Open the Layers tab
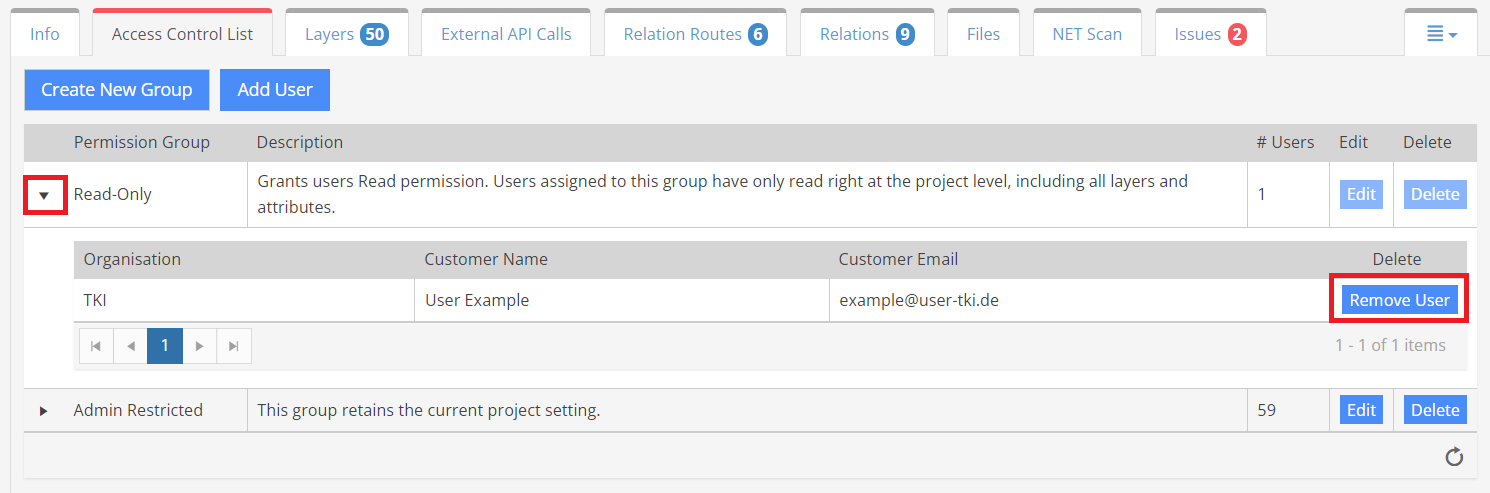Screen dimensions: 1490x493 point(345,34)
